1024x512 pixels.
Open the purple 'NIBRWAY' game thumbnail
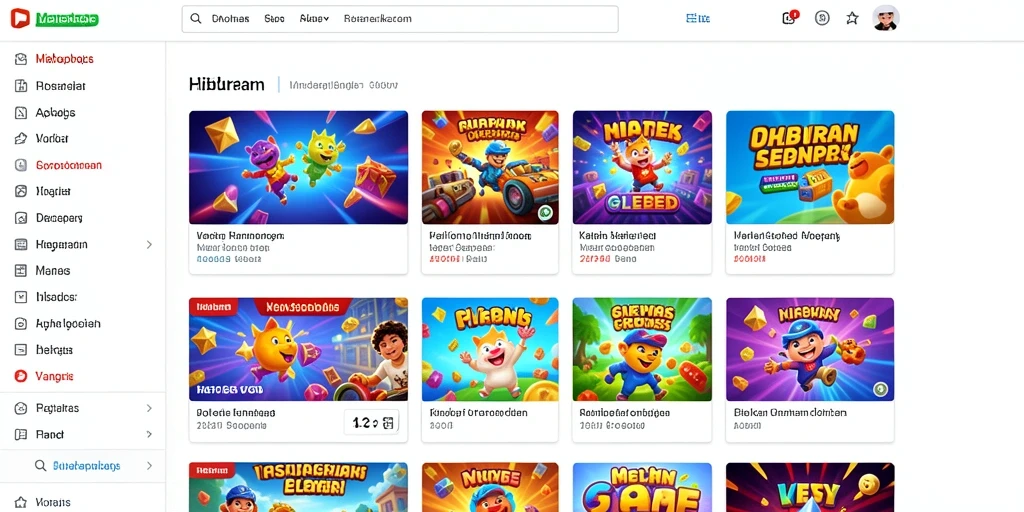coord(810,349)
